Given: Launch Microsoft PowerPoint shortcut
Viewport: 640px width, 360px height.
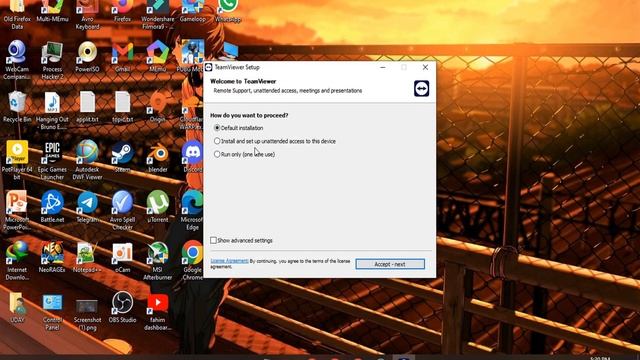Looking at the screenshot, I should [17, 210].
